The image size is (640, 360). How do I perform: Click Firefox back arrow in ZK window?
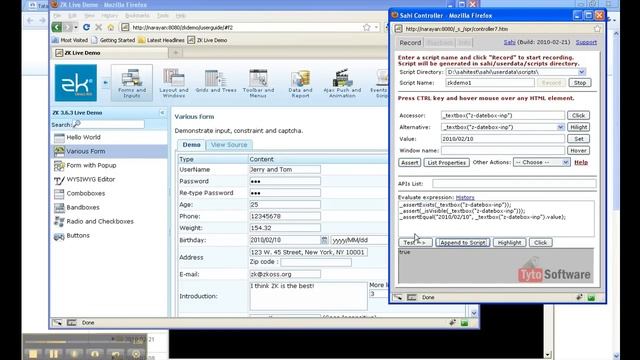pyautogui.click(x=57, y=27)
